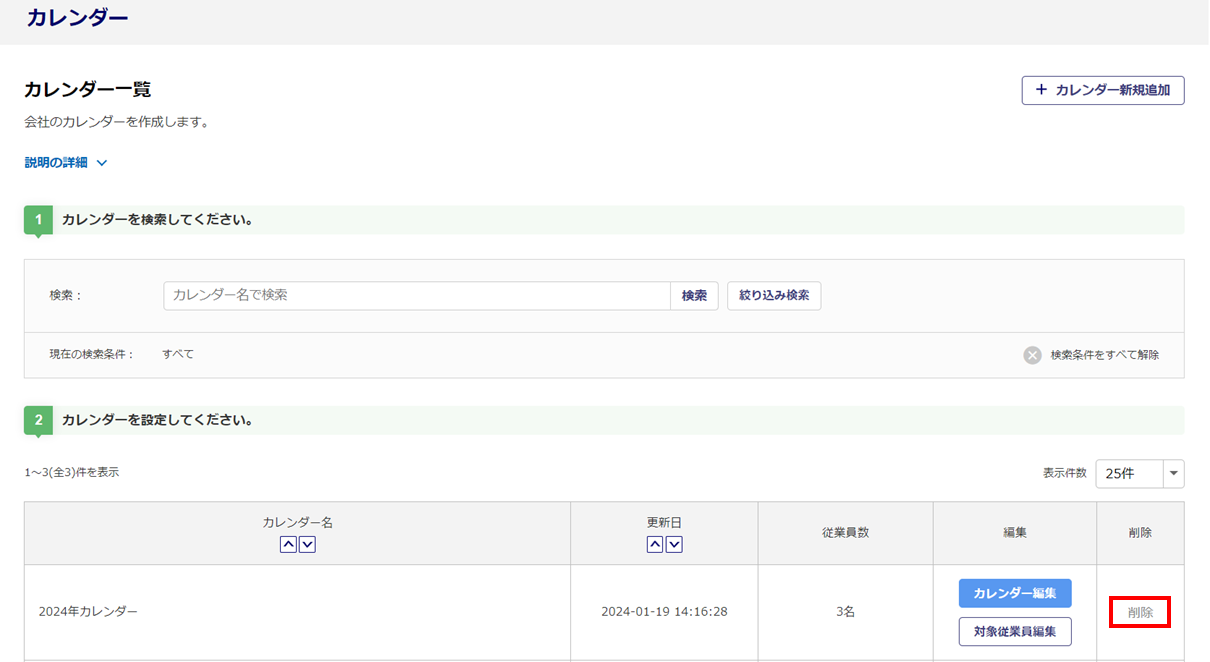Clear all filters via 検索条件をすべて解除 icon
Viewport: 1210px width, 662px height.
point(1032,355)
